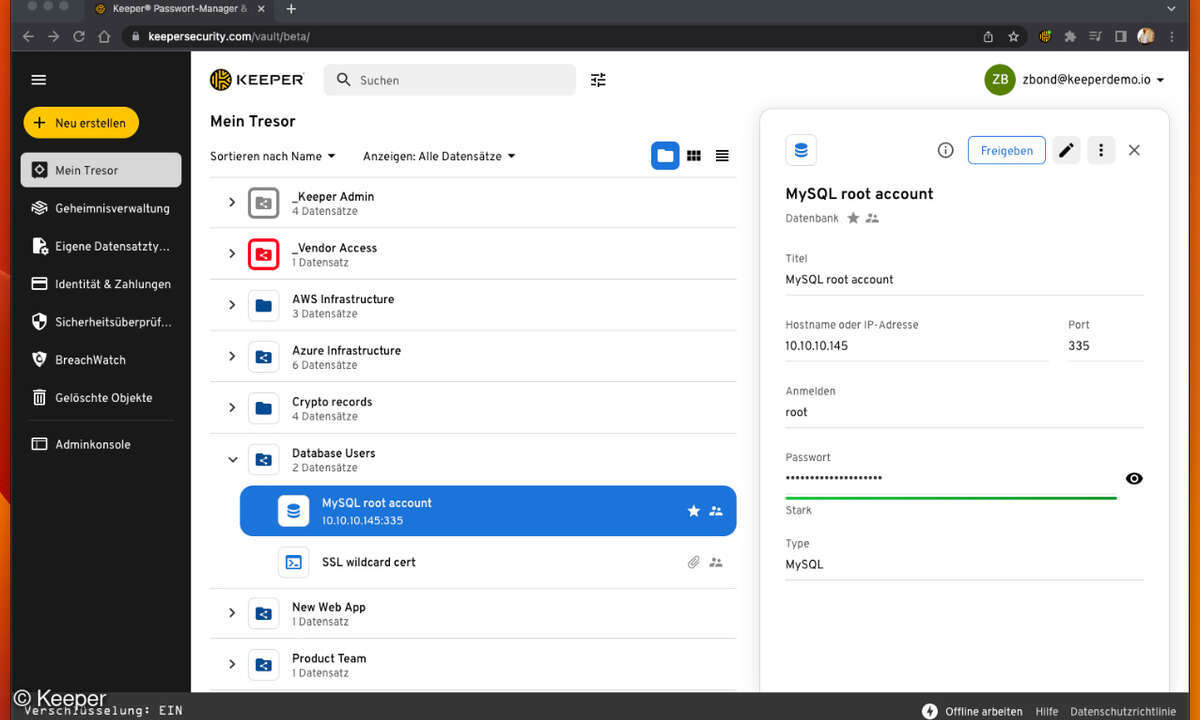The width and height of the screenshot is (1200, 720).
Task: Switch to list view icon
Action: (722, 156)
